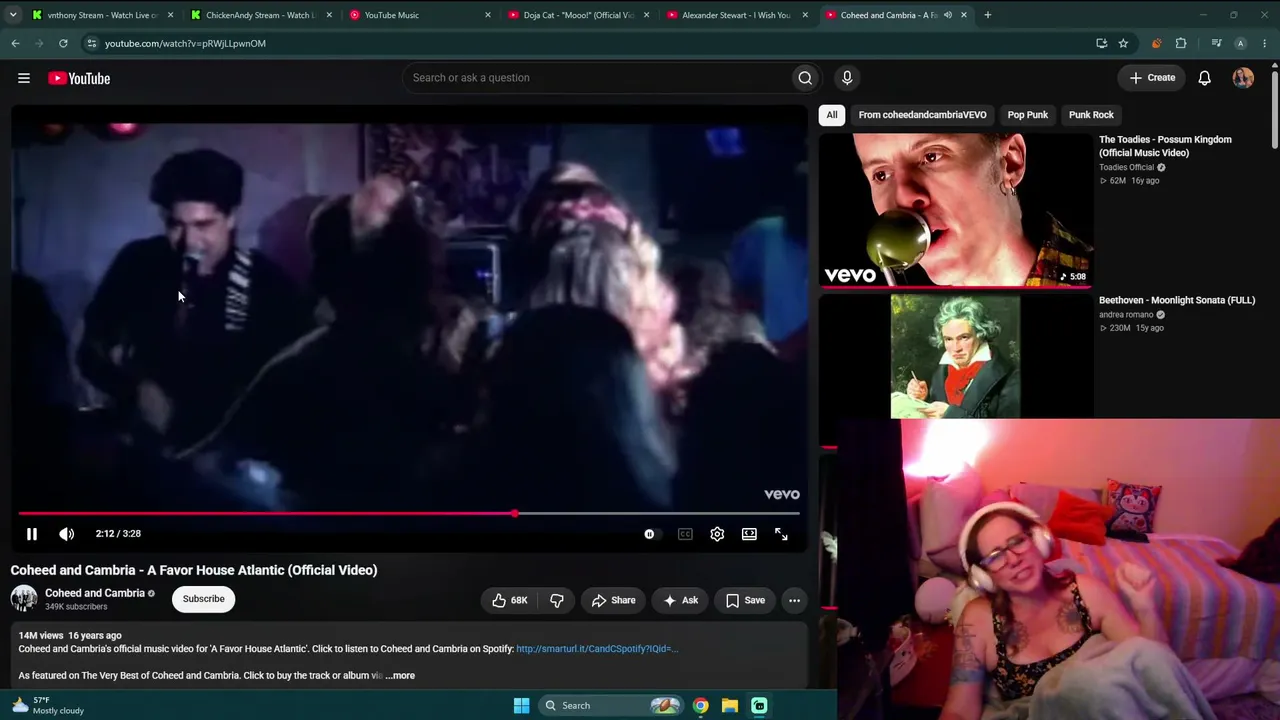1280x720 pixels.
Task: Click in the search input field
Action: point(596,78)
